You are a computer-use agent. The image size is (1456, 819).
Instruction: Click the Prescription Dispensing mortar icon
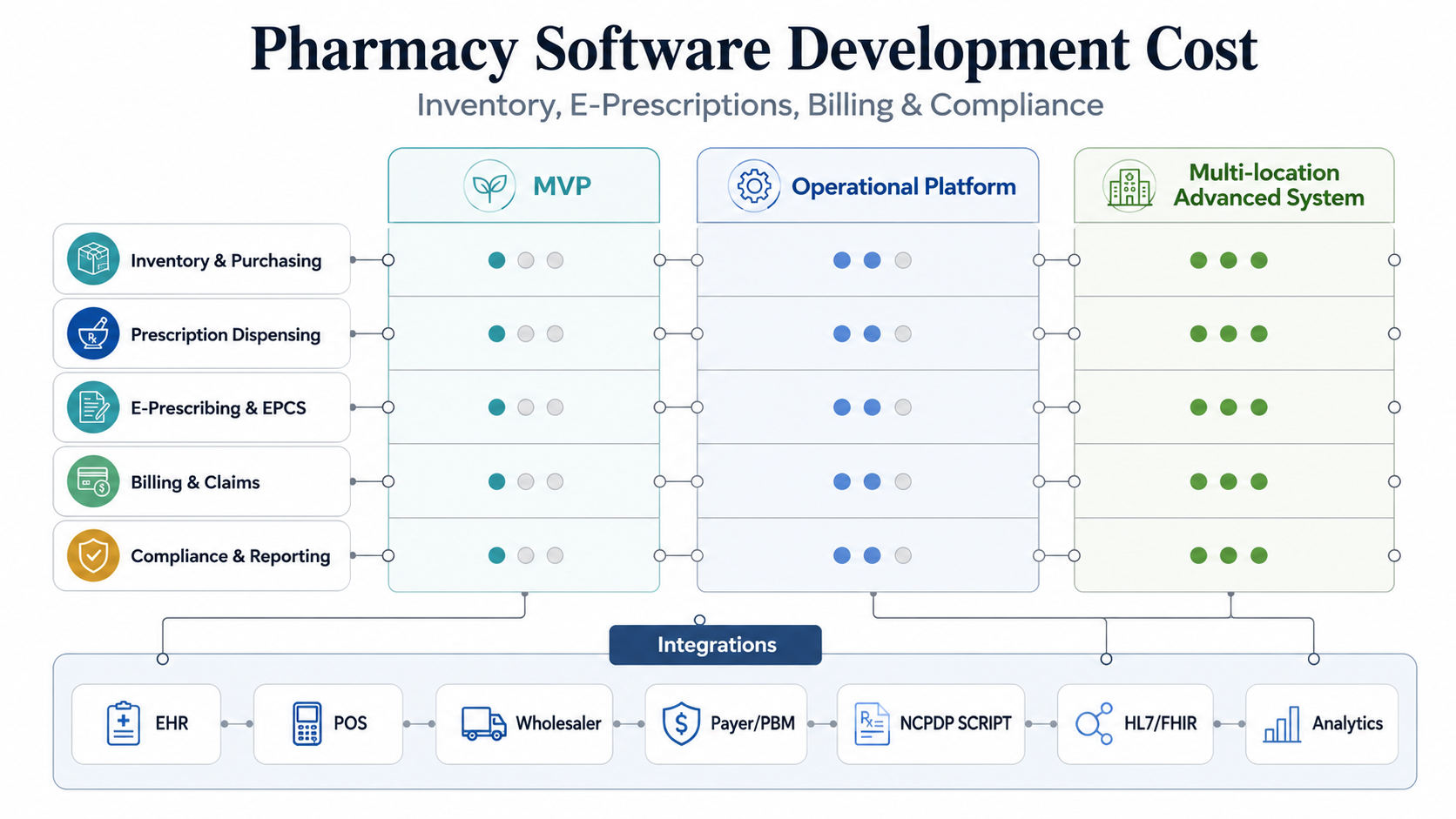point(93,333)
